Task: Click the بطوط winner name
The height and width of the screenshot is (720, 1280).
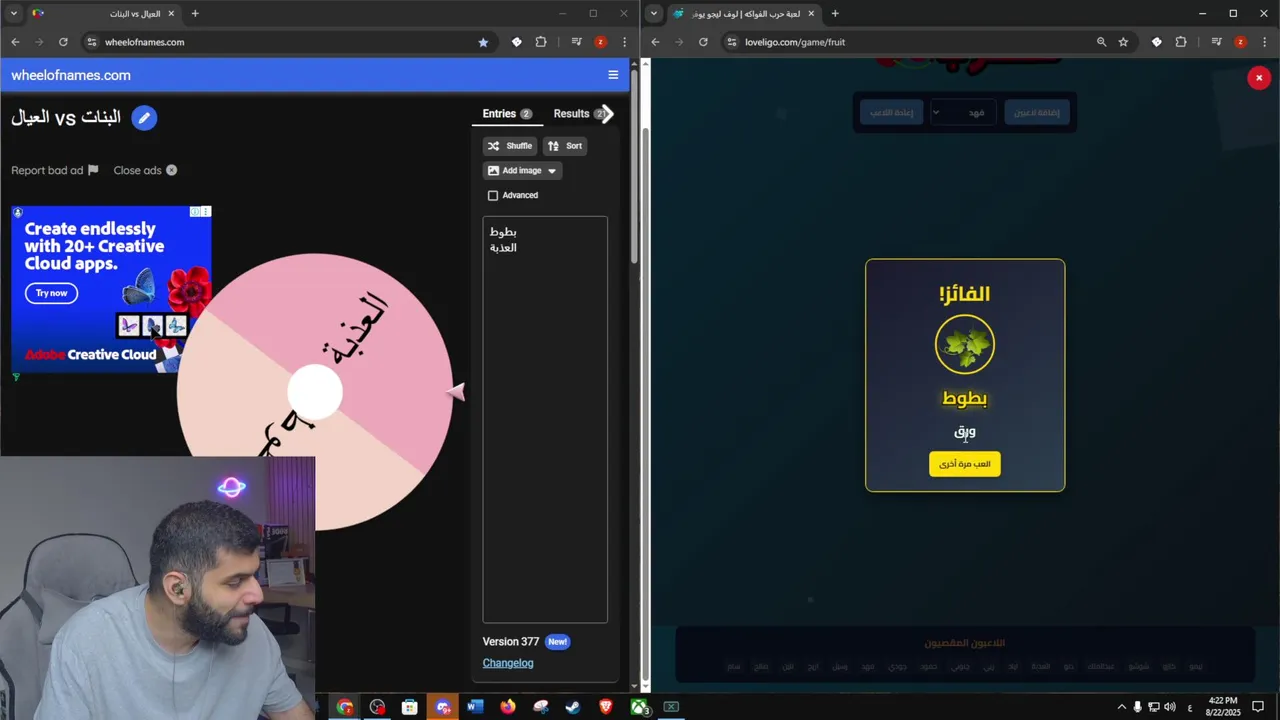Action: pyautogui.click(x=965, y=398)
